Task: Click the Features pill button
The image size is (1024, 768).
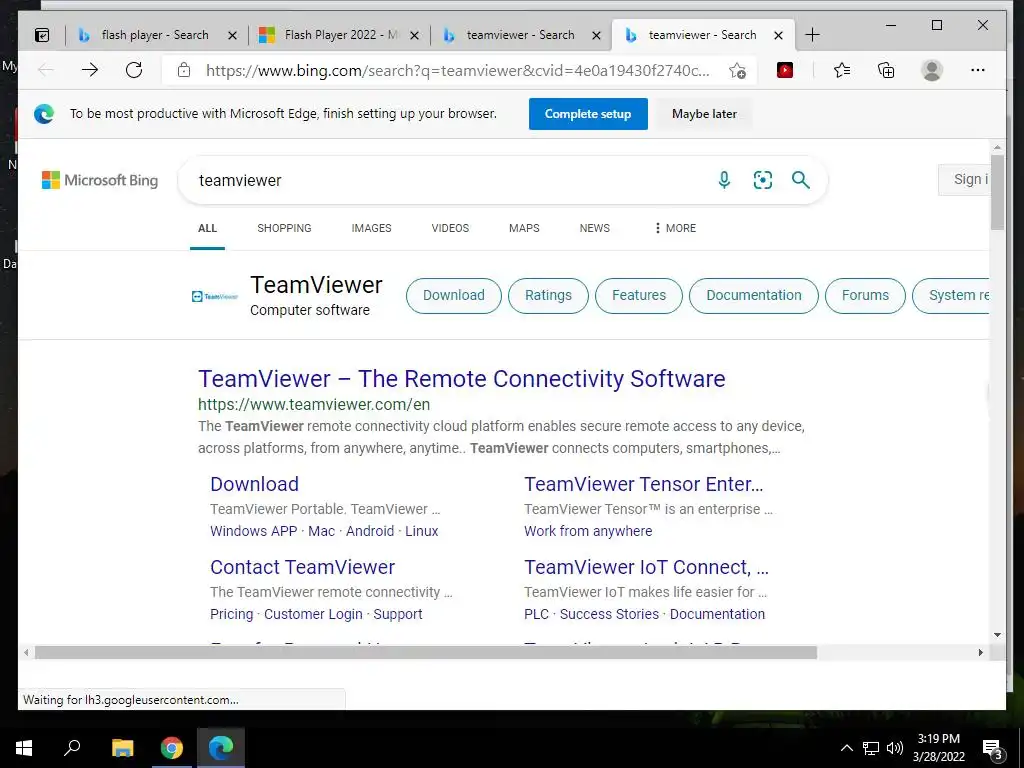Action: click(639, 295)
